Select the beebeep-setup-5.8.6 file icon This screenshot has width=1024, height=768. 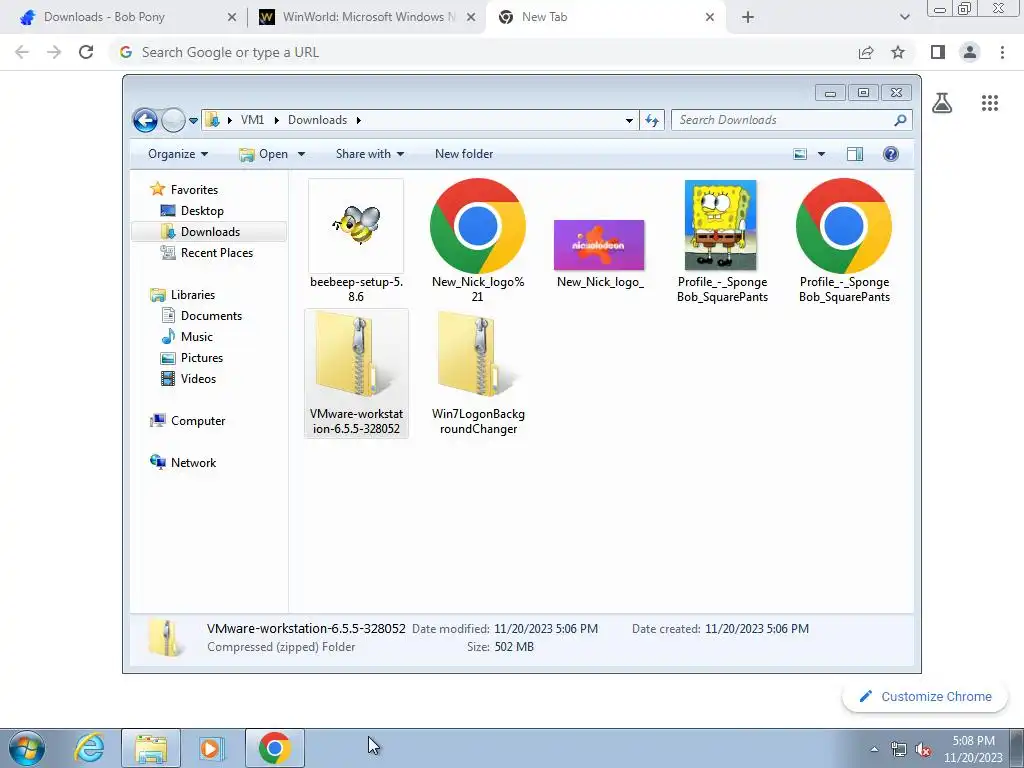point(356,226)
